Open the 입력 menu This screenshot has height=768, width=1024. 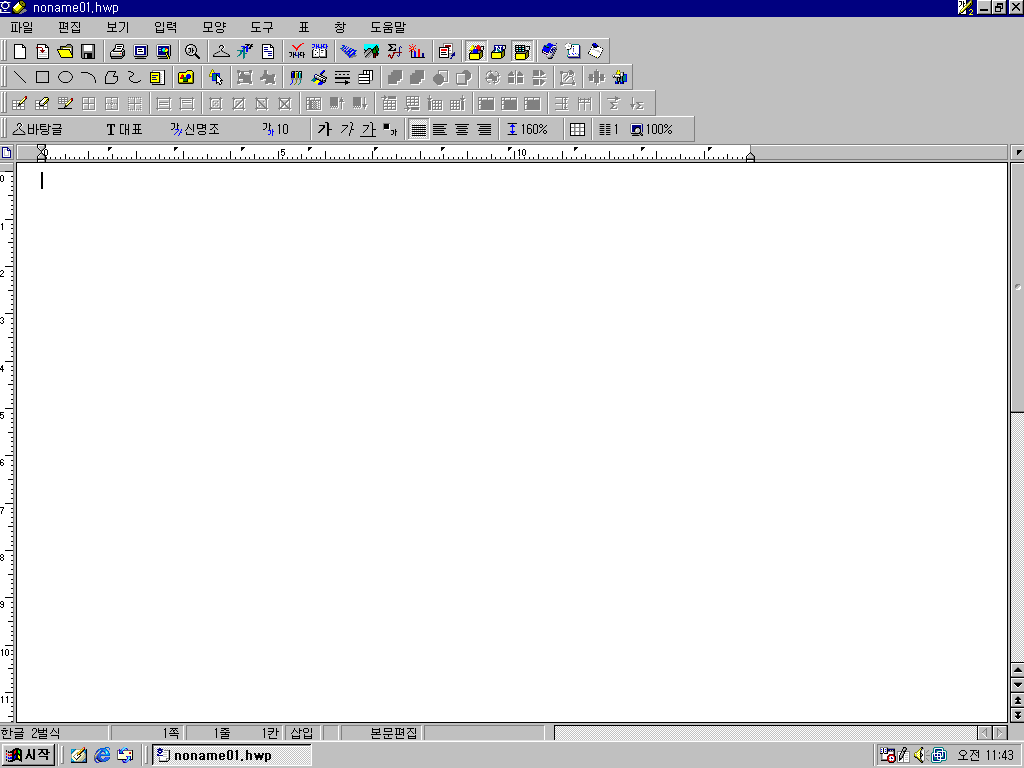[x=166, y=27]
